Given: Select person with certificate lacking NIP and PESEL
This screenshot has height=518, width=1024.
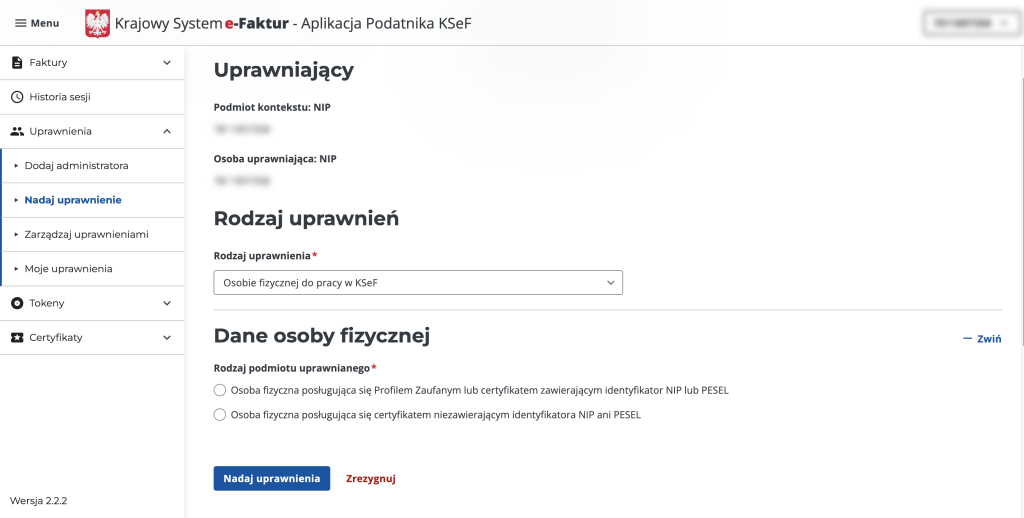Looking at the screenshot, I should (220, 414).
